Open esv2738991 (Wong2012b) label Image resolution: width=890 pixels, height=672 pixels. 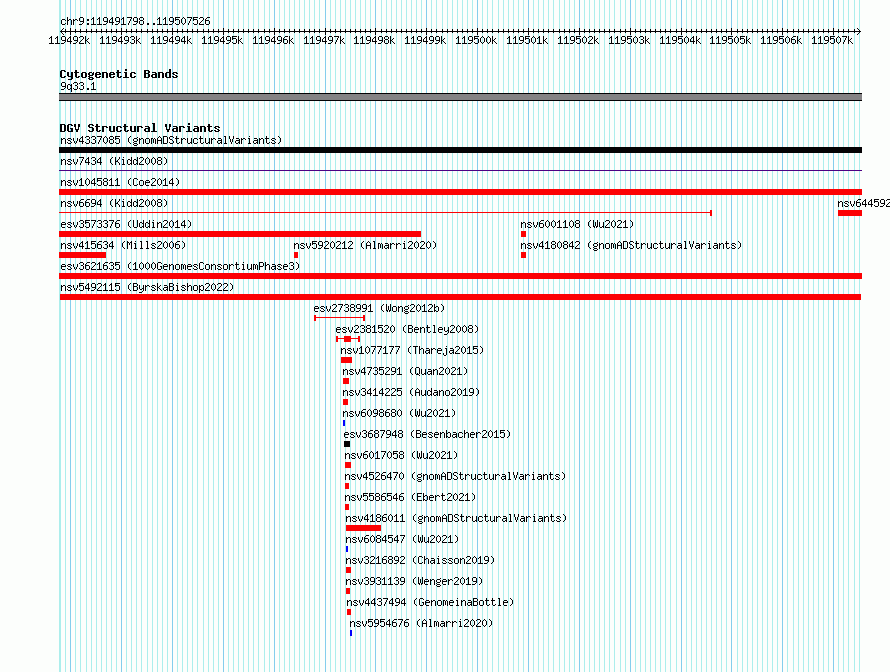pyautogui.click(x=379, y=308)
